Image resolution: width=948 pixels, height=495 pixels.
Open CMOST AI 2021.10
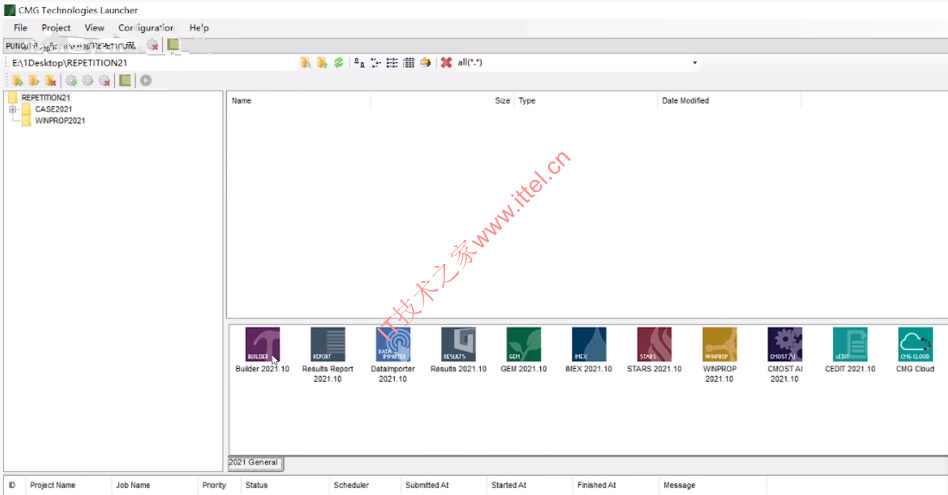(x=785, y=355)
